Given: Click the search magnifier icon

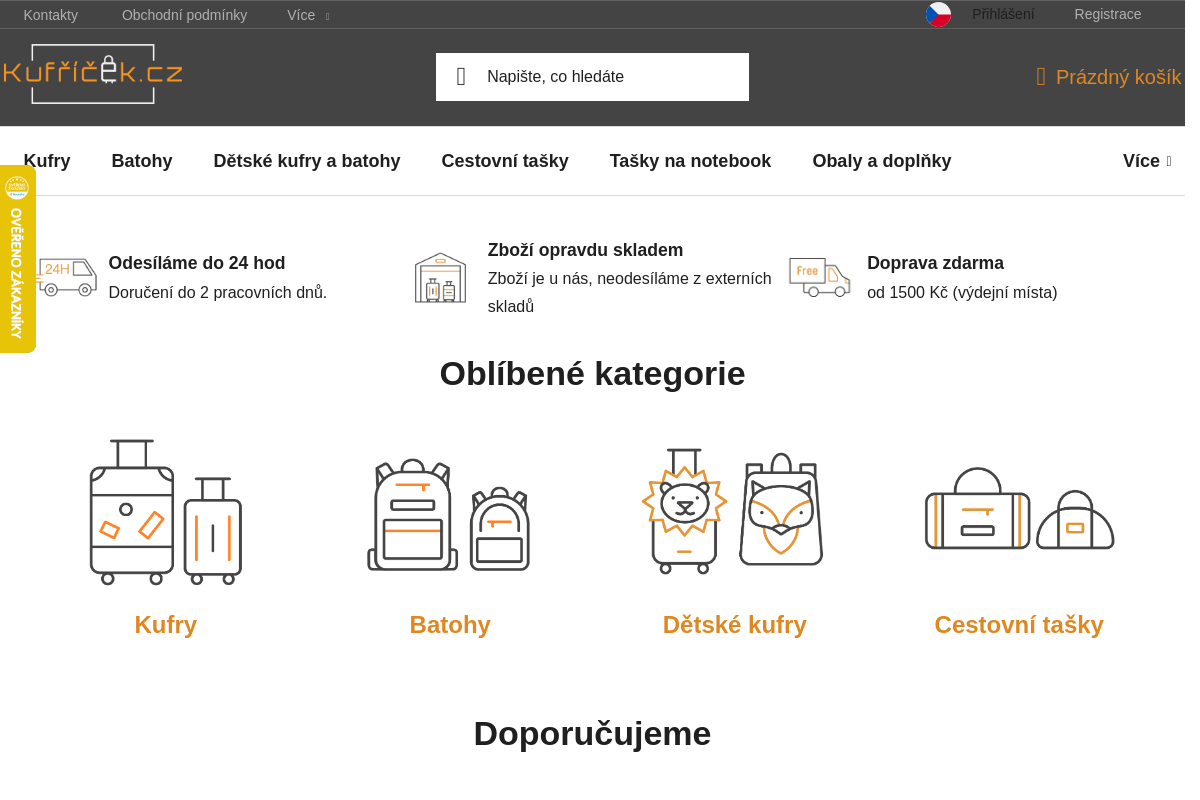Looking at the screenshot, I should [461, 76].
